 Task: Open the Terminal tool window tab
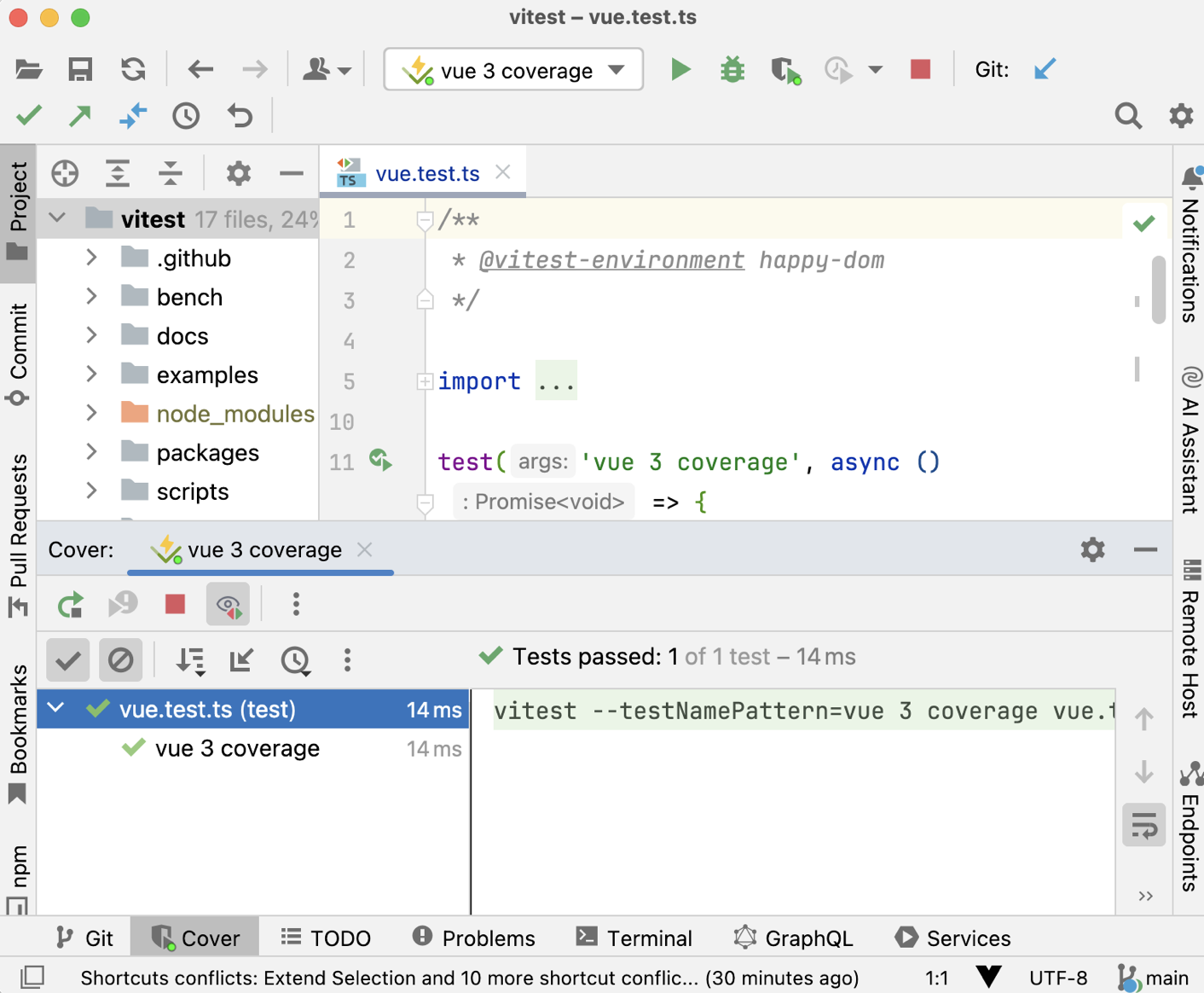tap(634, 938)
